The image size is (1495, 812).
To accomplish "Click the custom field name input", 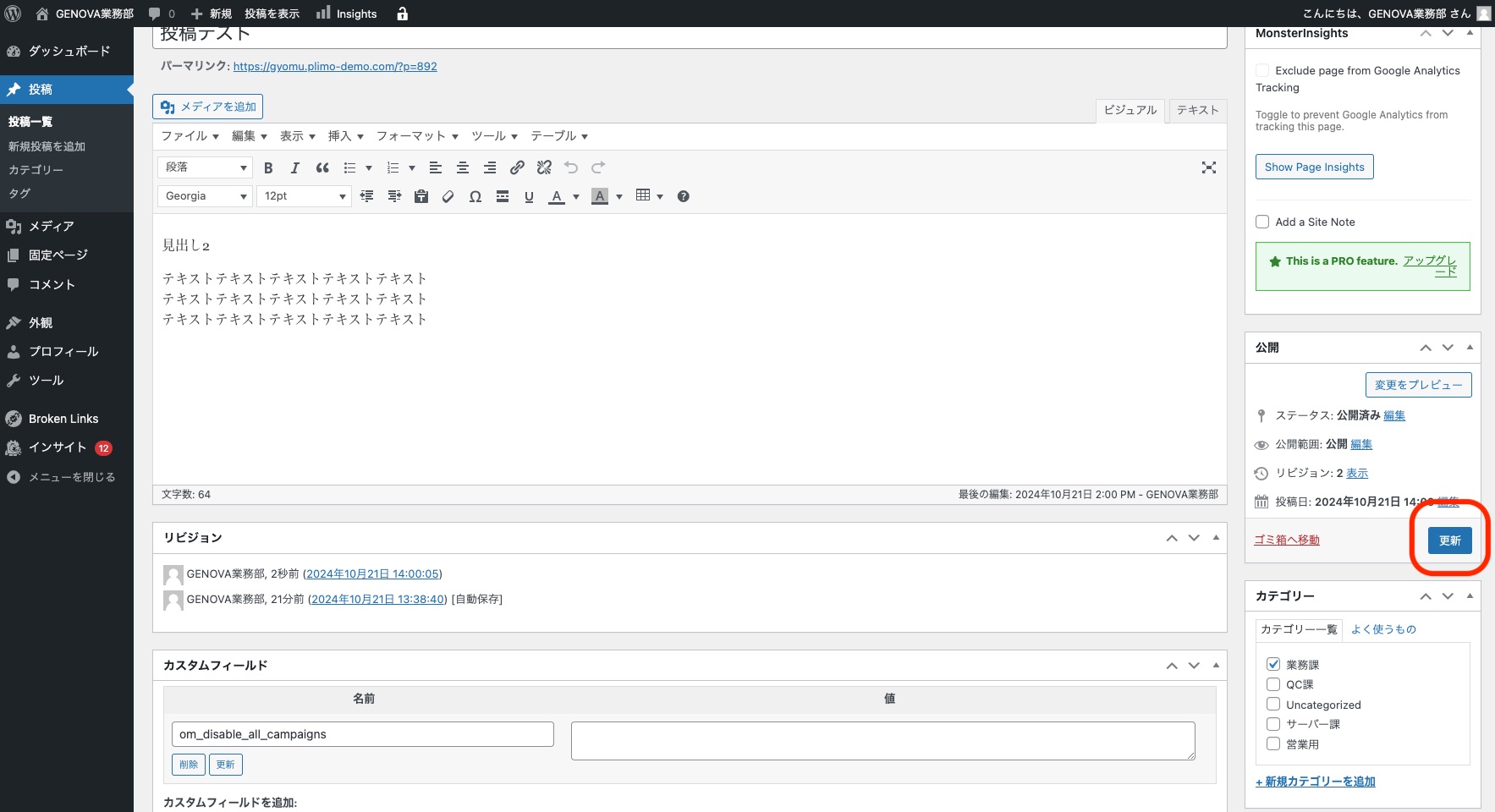I will (x=362, y=734).
